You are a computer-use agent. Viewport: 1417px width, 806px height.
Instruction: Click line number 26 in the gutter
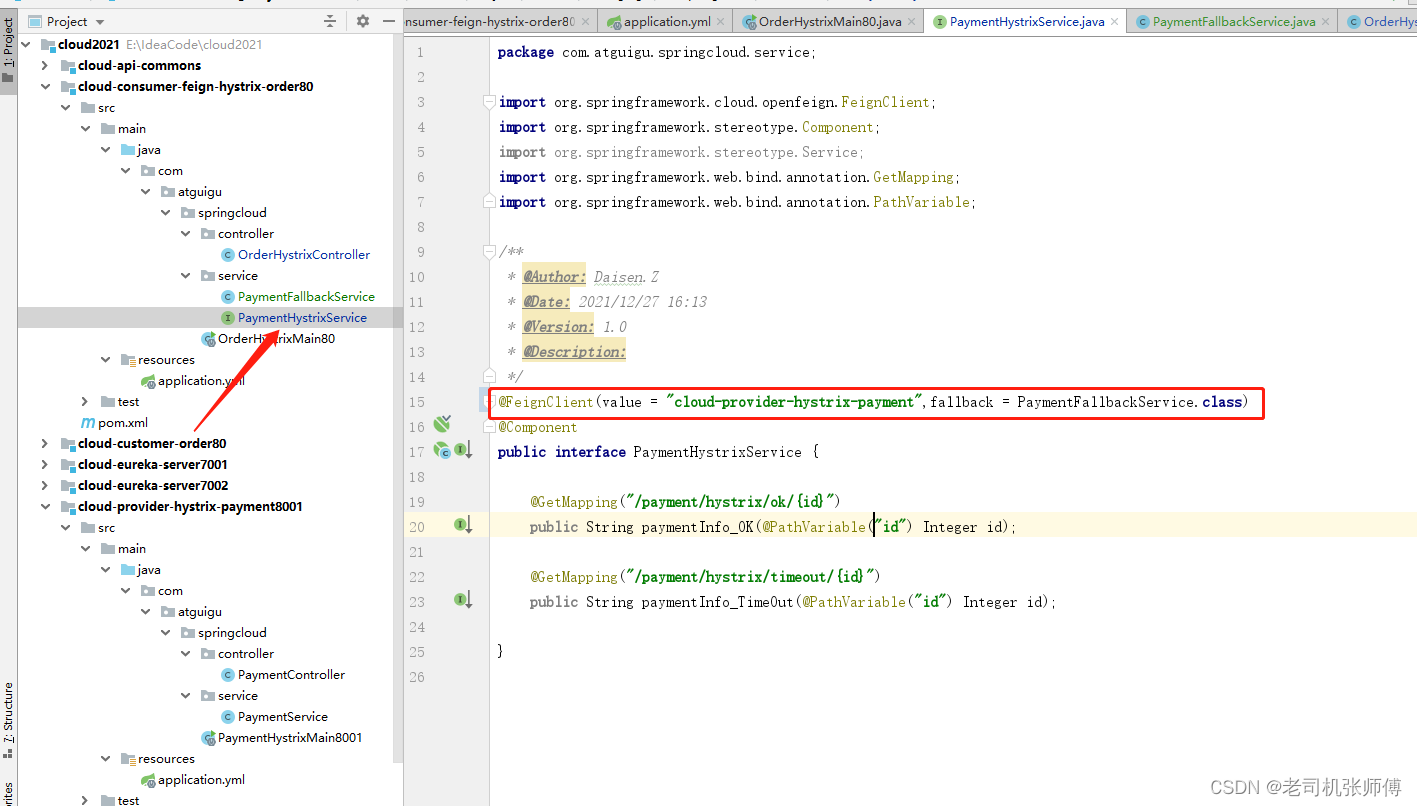point(417,677)
